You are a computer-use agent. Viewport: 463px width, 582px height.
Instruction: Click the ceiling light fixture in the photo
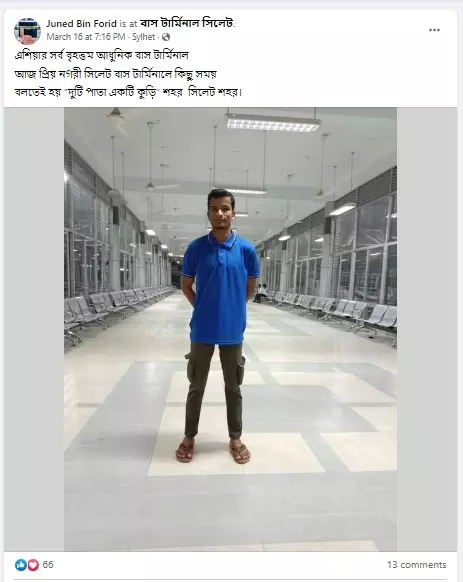coord(273,122)
